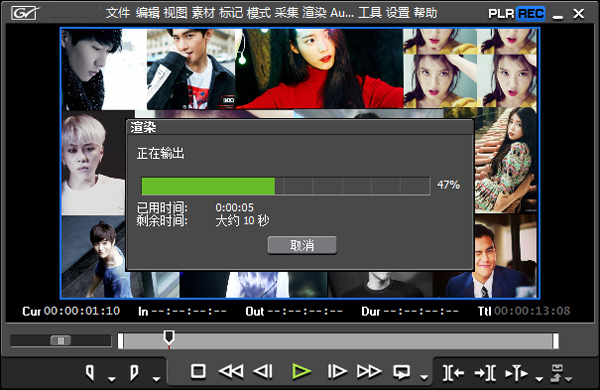Image resolution: width=600 pixels, height=390 pixels.
Task: Open the 渲染 menu
Action: tap(314, 13)
